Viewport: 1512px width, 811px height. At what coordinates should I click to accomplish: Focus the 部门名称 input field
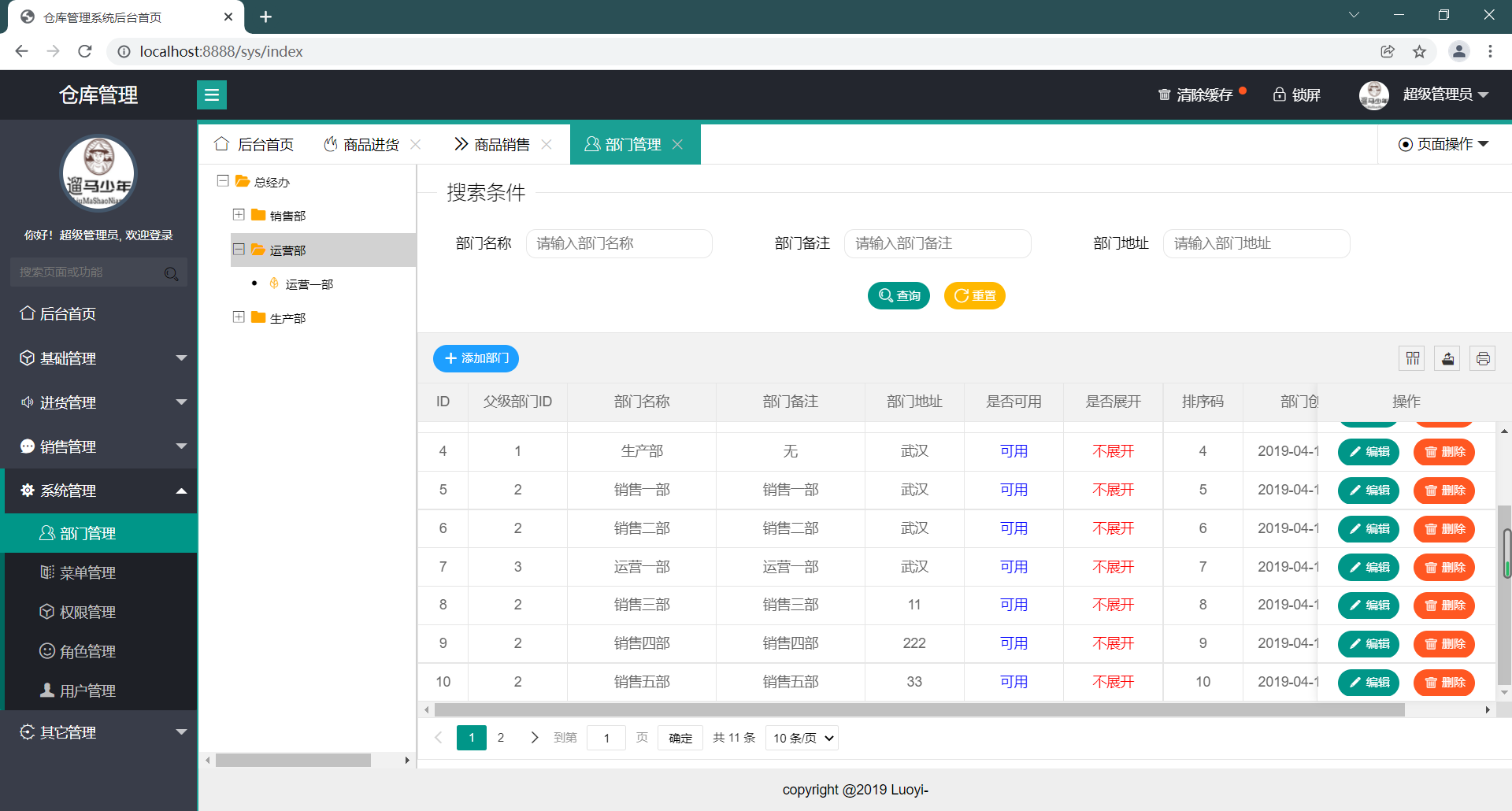[x=619, y=243]
